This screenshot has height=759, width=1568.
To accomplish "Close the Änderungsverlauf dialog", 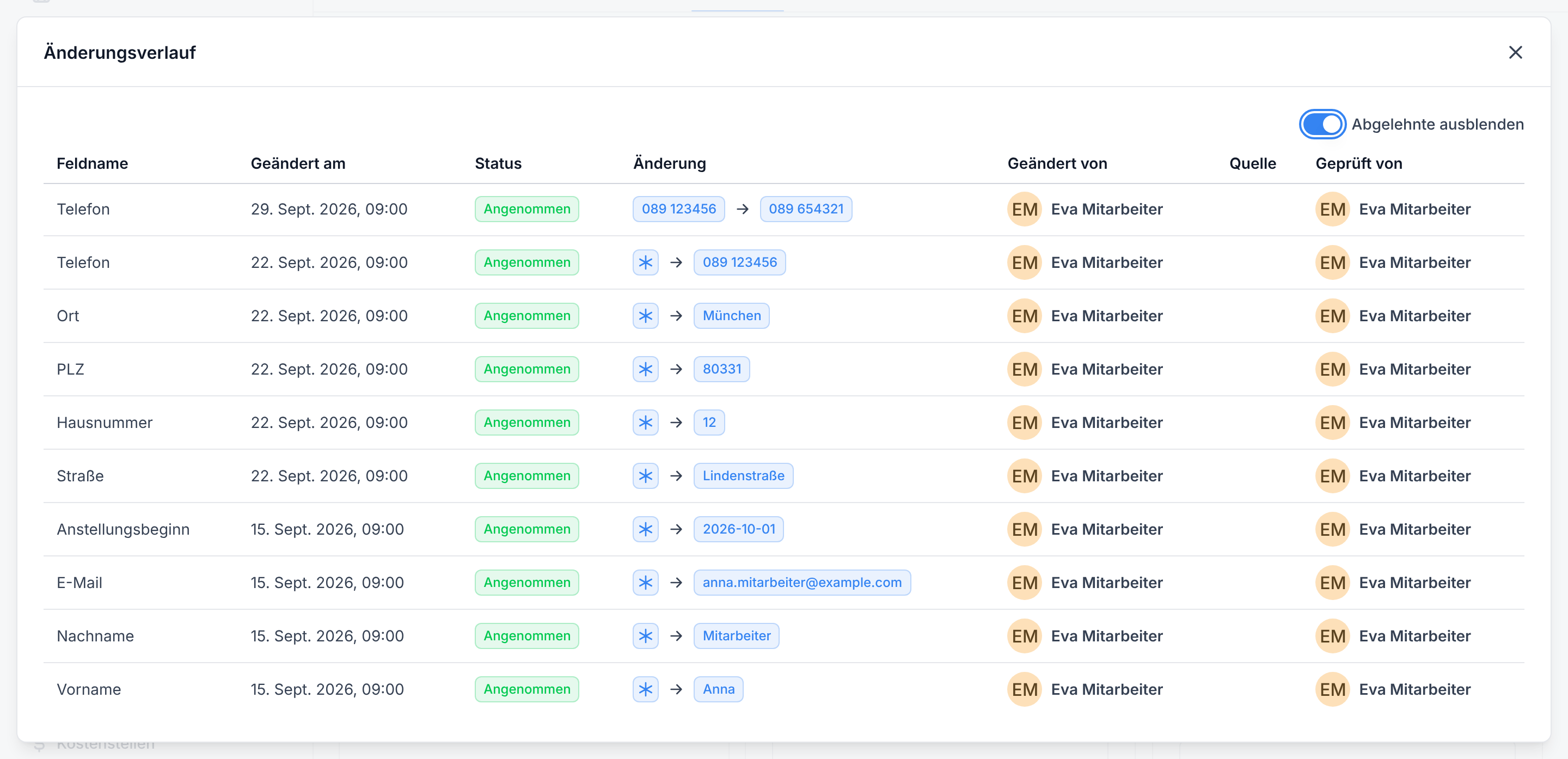I will point(1515,52).
